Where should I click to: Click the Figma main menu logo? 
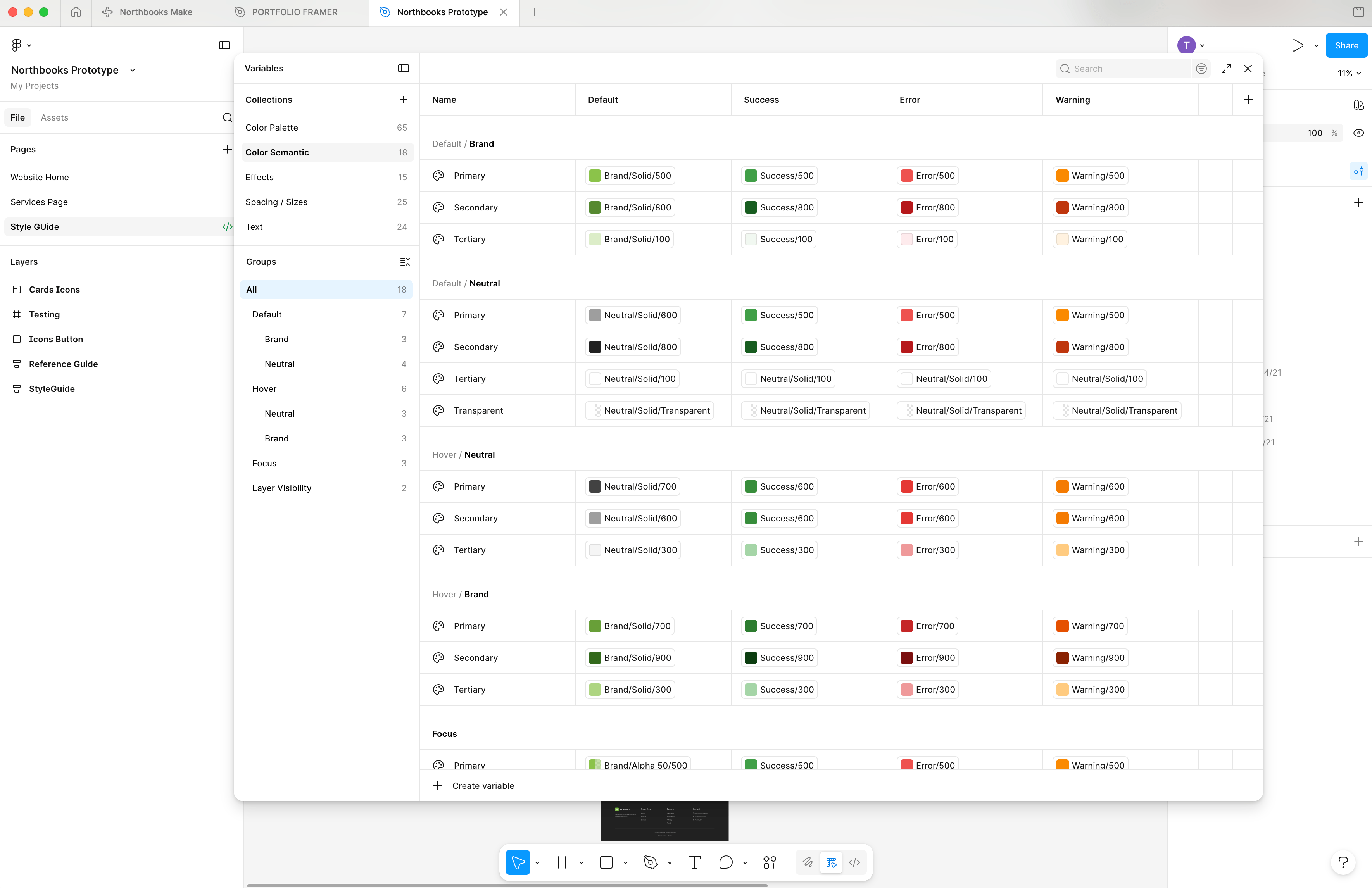tap(17, 45)
